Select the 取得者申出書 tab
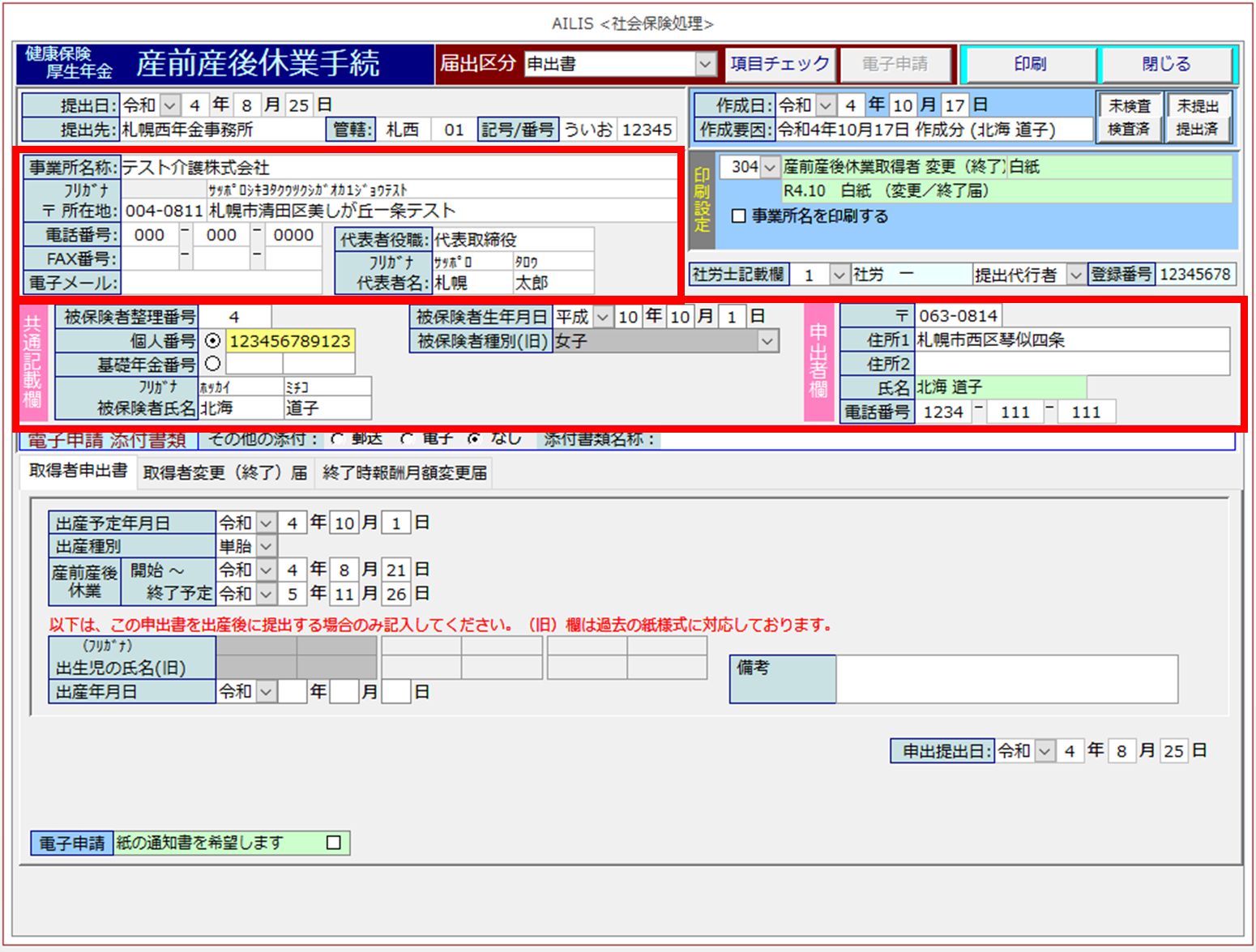Screen dimensions: 1256x952 pos(78,472)
